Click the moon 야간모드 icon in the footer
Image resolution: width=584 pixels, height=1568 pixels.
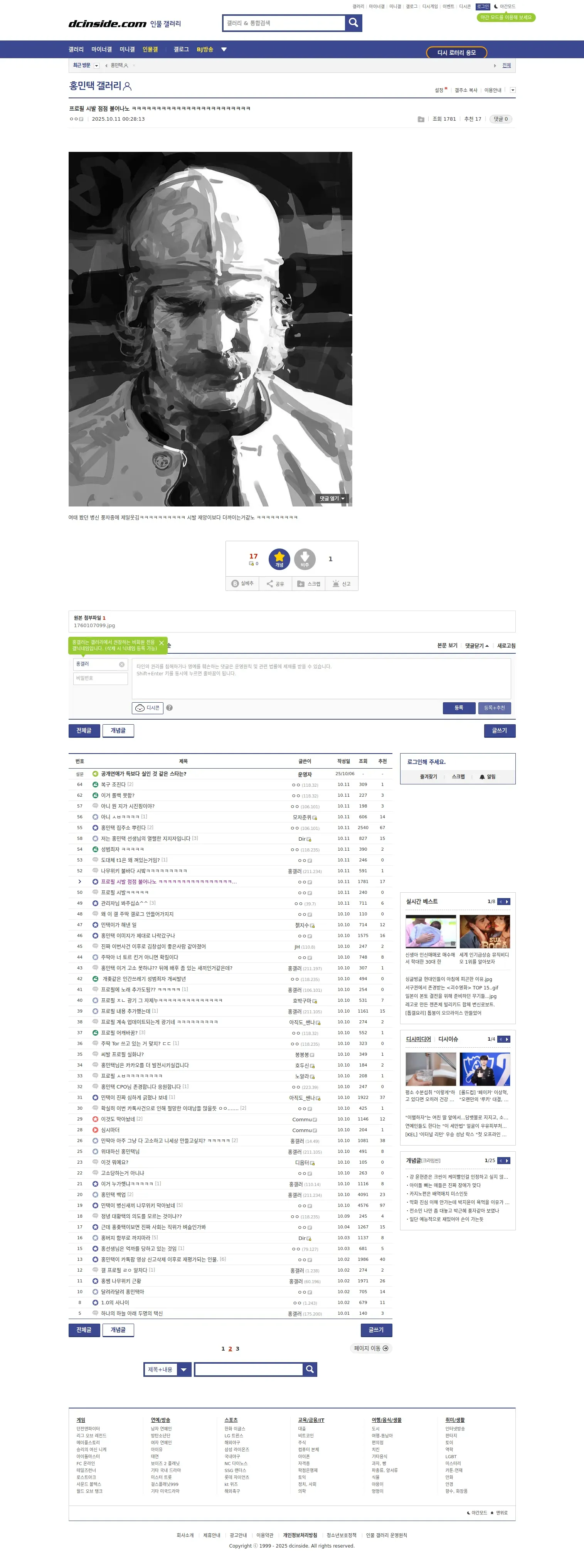click(x=468, y=1512)
